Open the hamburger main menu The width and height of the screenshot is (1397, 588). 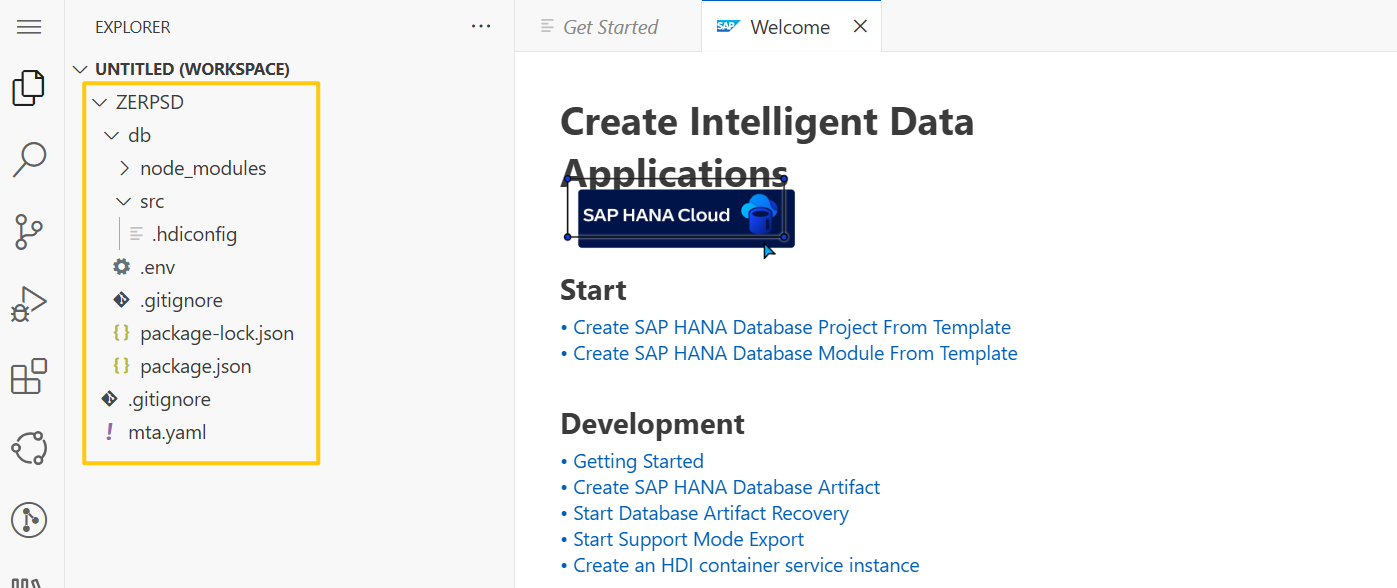[x=29, y=27]
